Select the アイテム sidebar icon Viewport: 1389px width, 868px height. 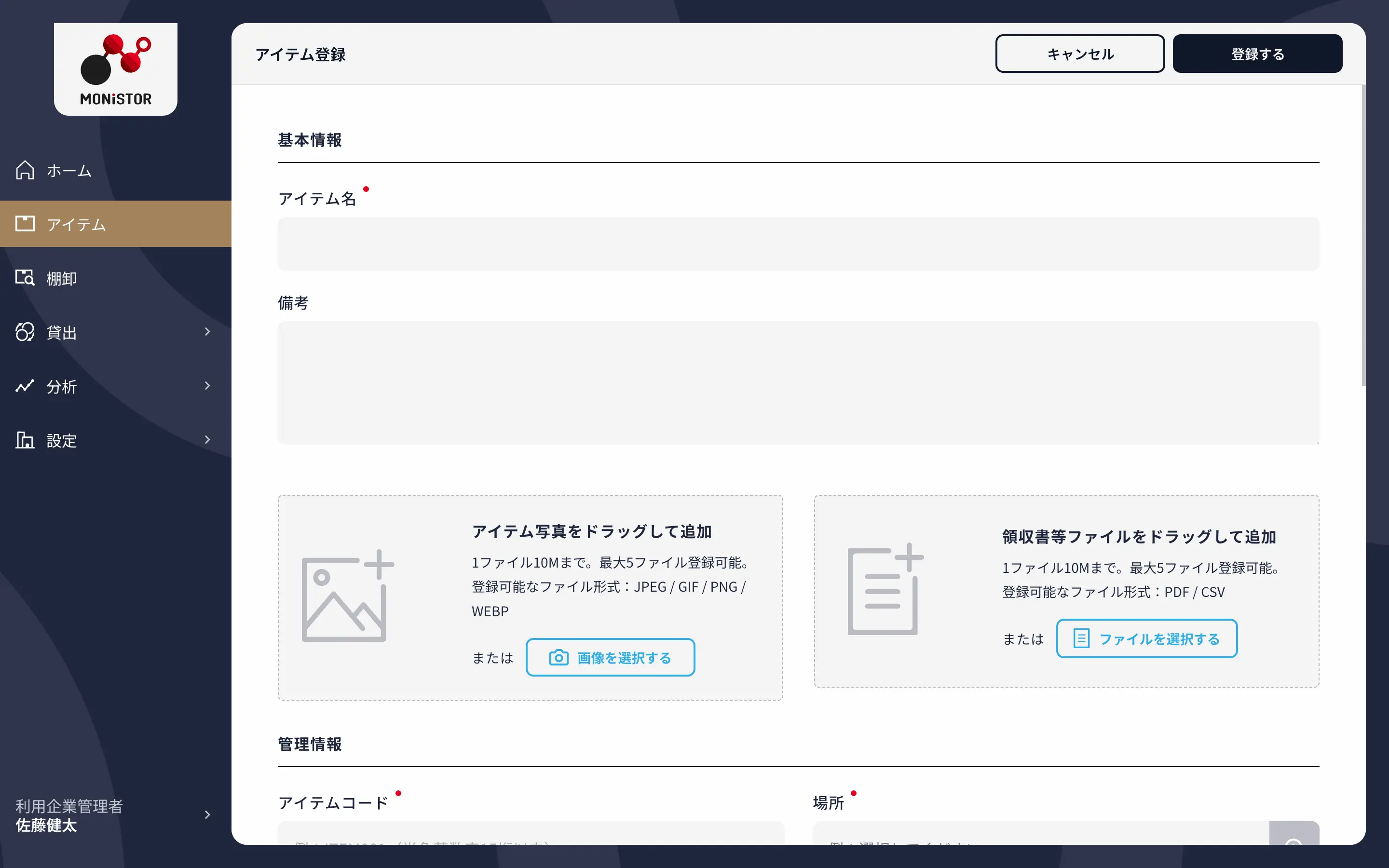(25, 224)
